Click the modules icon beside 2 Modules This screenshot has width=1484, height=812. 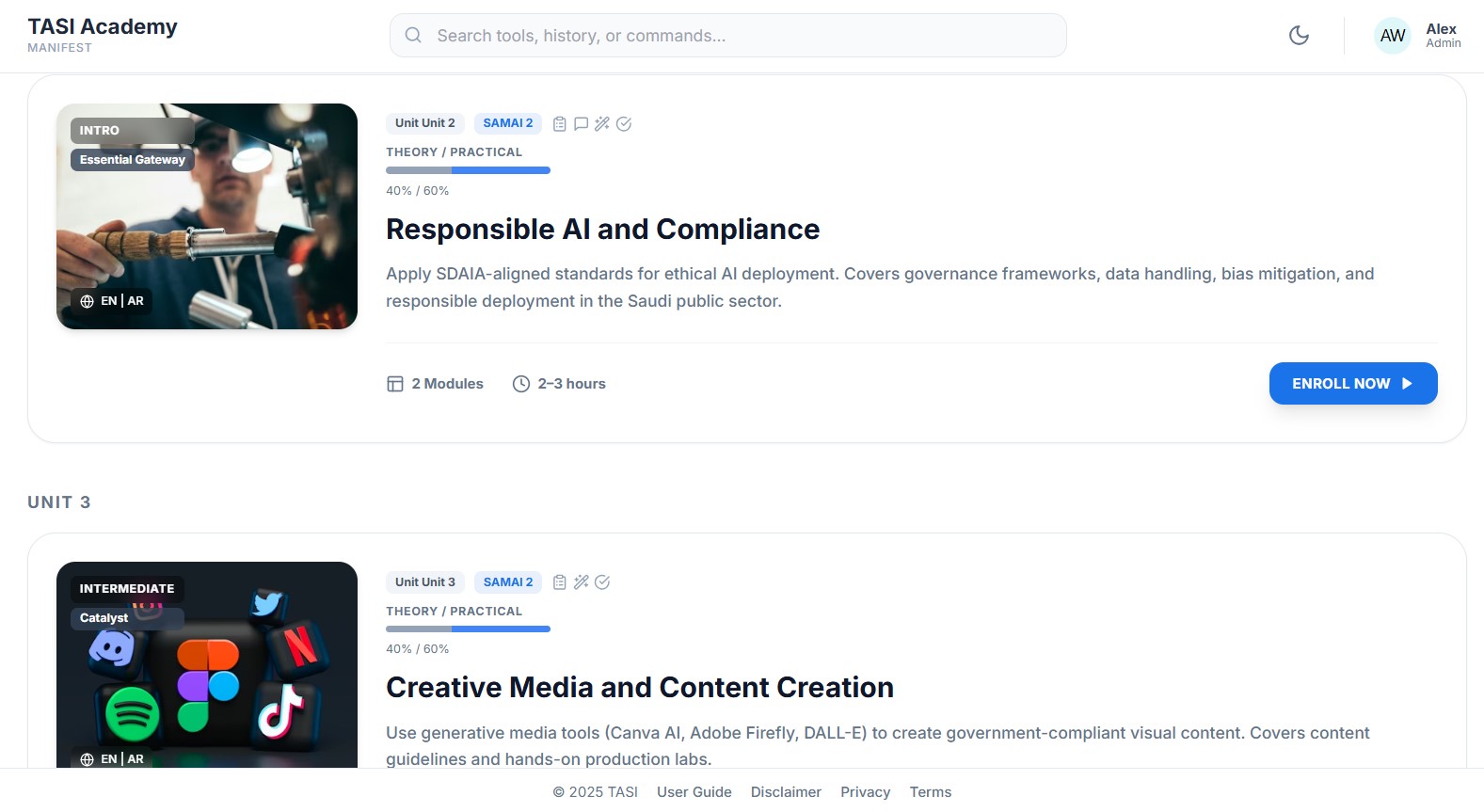[x=395, y=384]
